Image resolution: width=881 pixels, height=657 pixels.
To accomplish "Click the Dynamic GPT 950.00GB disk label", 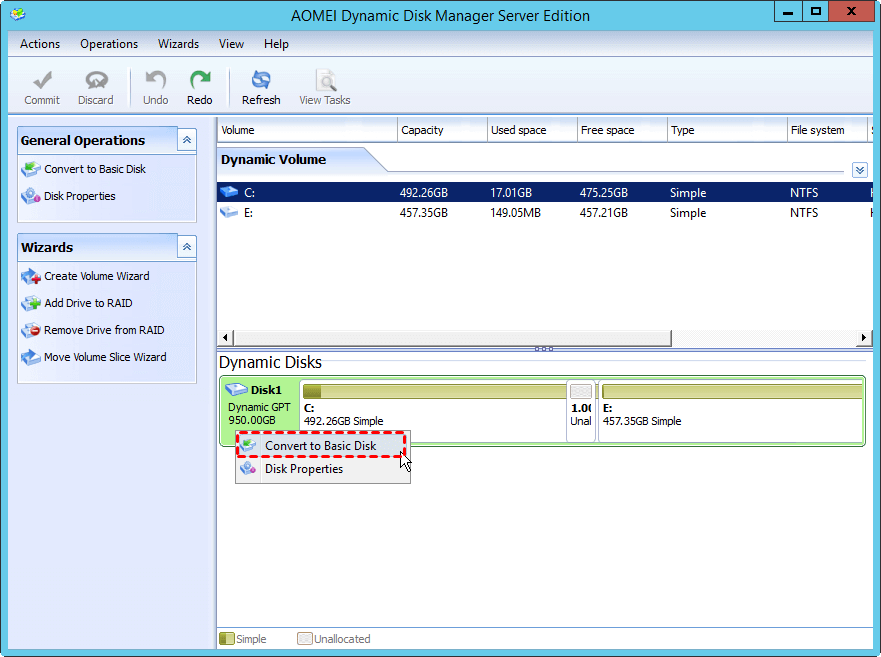I will [259, 414].
